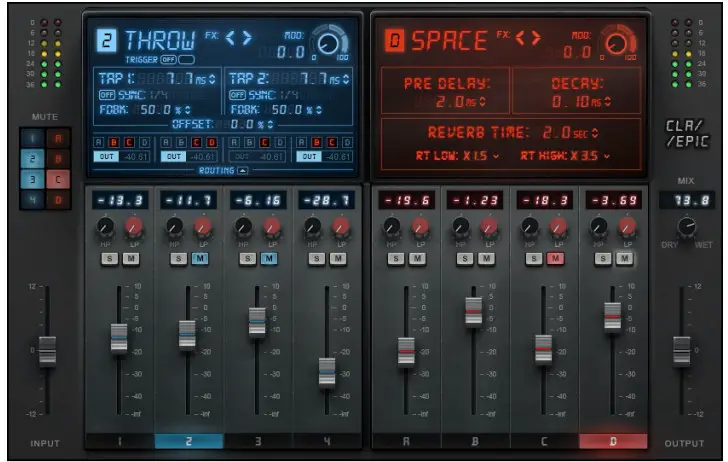Click the LP knob on delay channel 3
728x462 pixels.
pos(272,227)
